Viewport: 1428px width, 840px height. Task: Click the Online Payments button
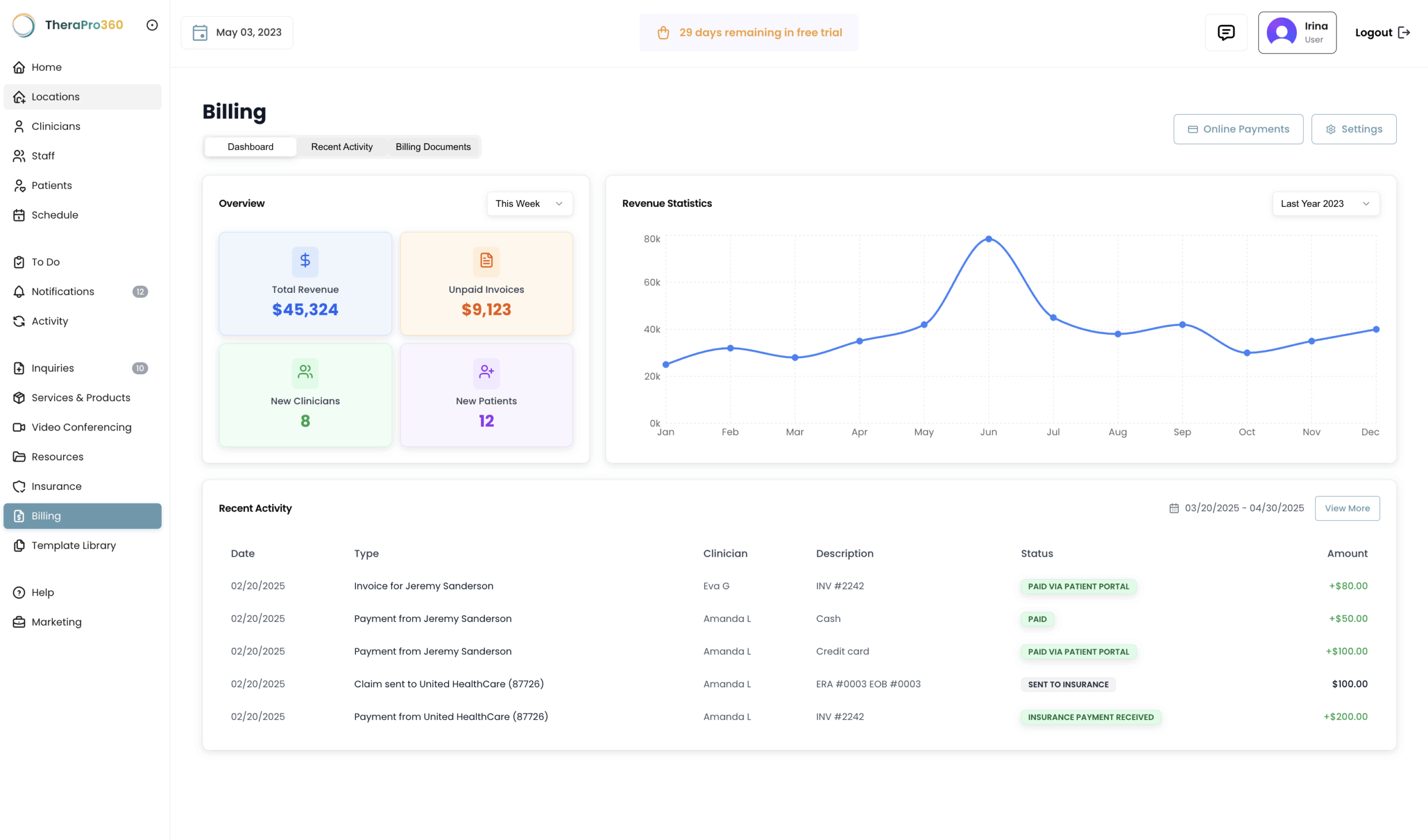pos(1238,129)
